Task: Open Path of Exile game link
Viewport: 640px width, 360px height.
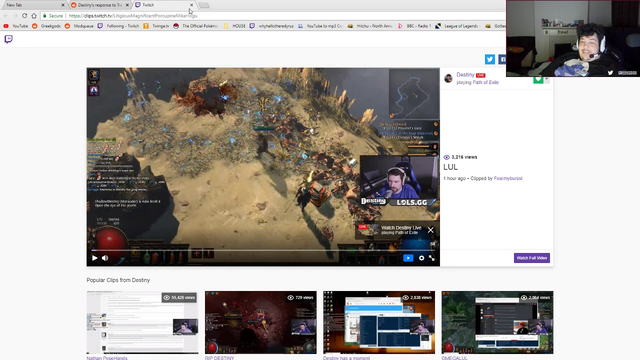Action: [486, 82]
